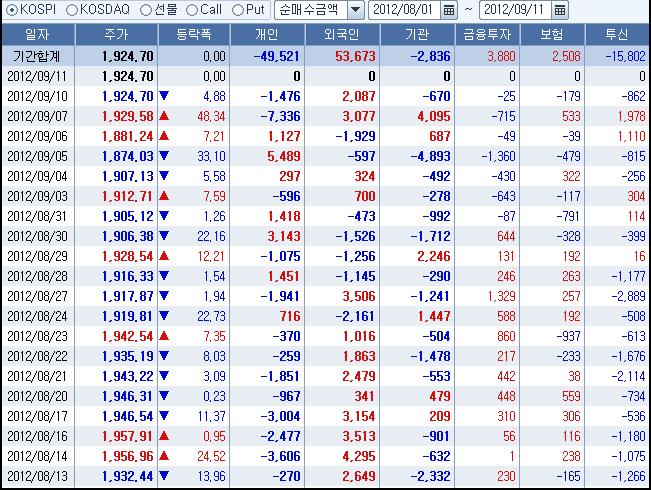Viewport: 651px width, 490px height.
Task: Click the 보험 value -937
Action: pos(568,336)
